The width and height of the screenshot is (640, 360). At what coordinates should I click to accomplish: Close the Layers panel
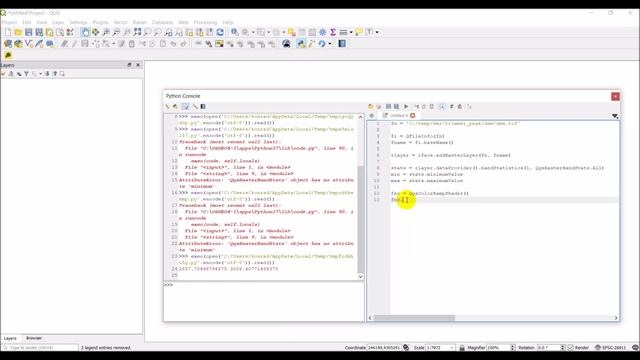138,65
